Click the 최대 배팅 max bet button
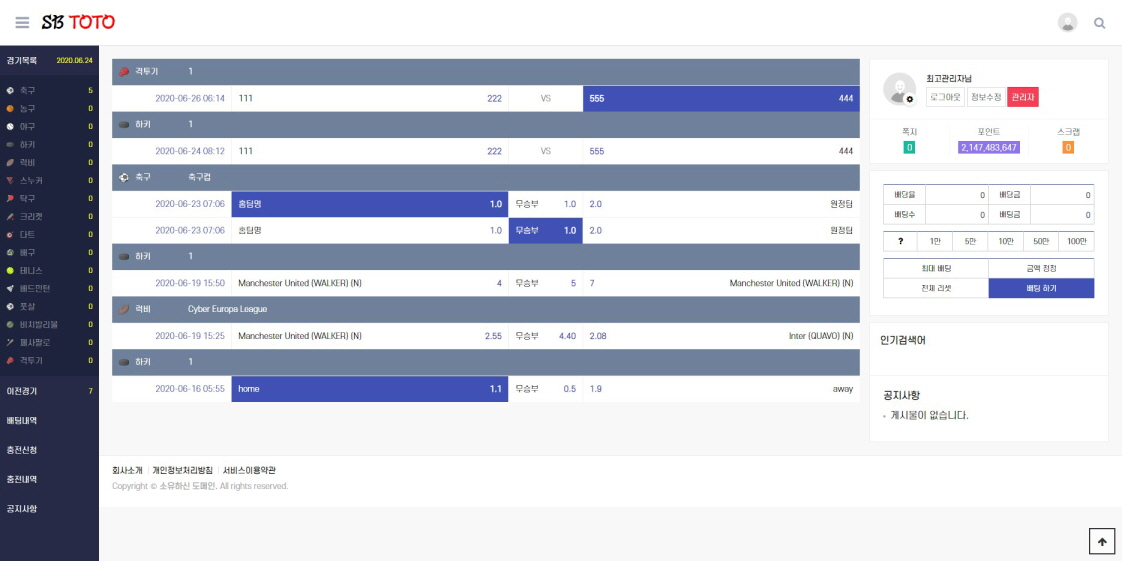The image size is (1122, 561). click(936, 268)
